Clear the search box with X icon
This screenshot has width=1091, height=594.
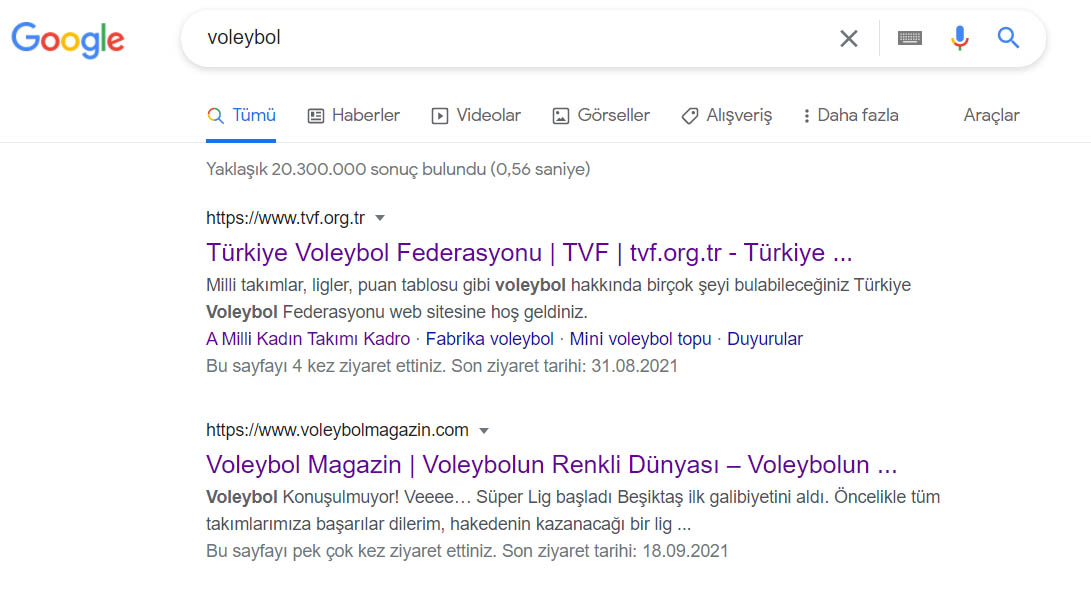pyautogui.click(x=848, y=39)
